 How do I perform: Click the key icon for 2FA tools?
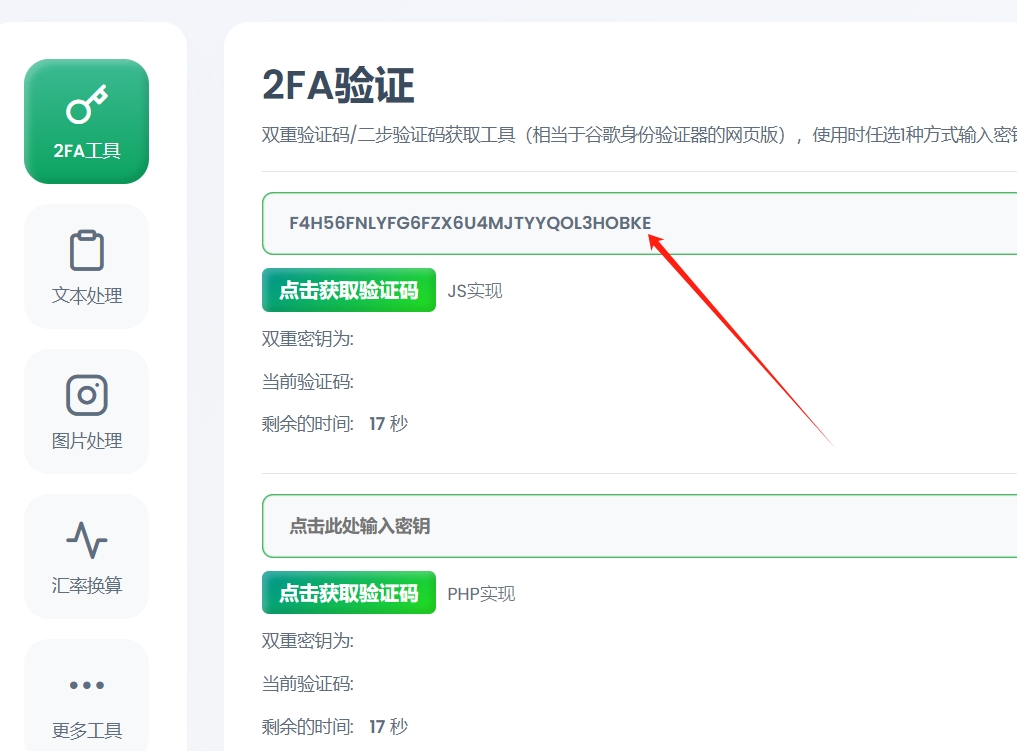tap(86, 105)
